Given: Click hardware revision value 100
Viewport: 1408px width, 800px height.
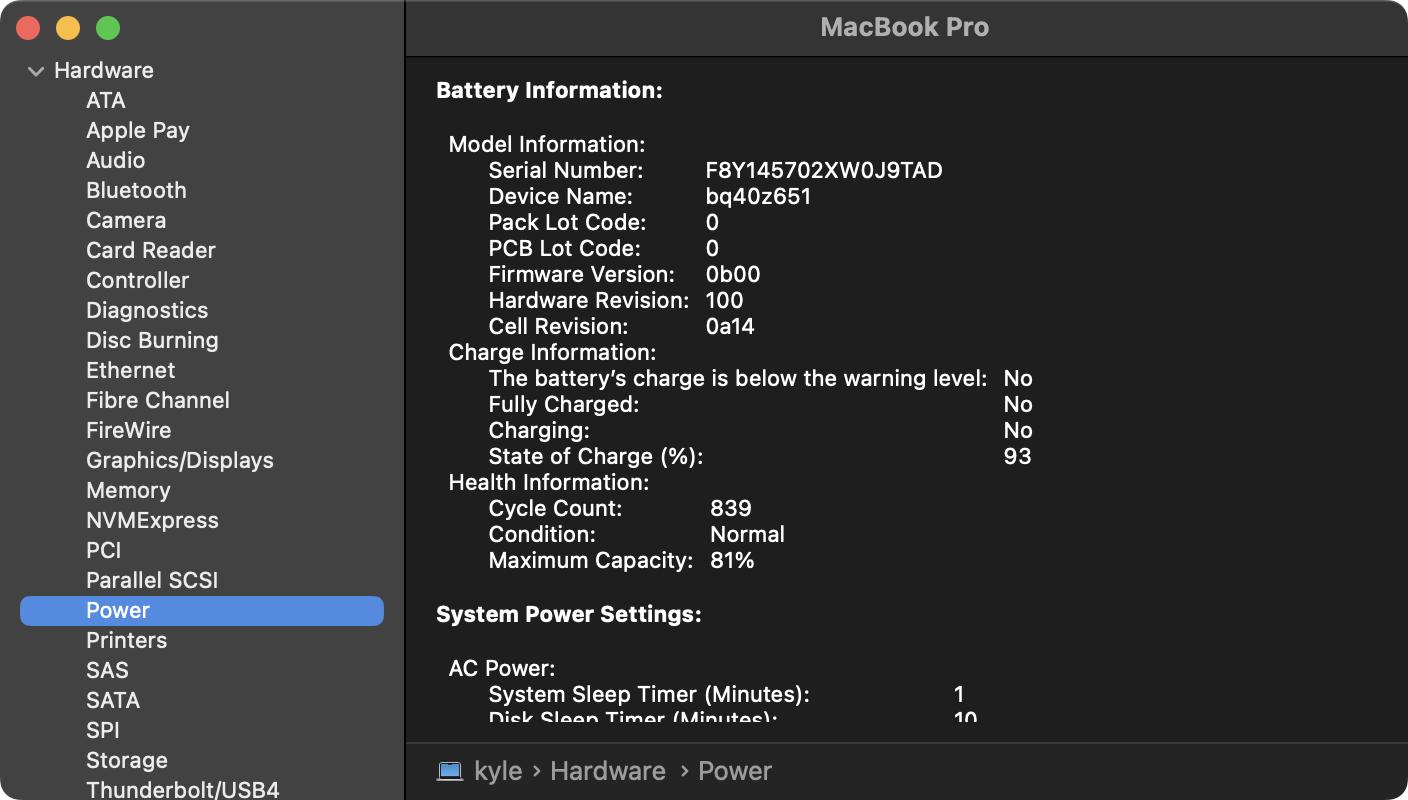Looking at the screenshot, I should (x=724, y=300).
